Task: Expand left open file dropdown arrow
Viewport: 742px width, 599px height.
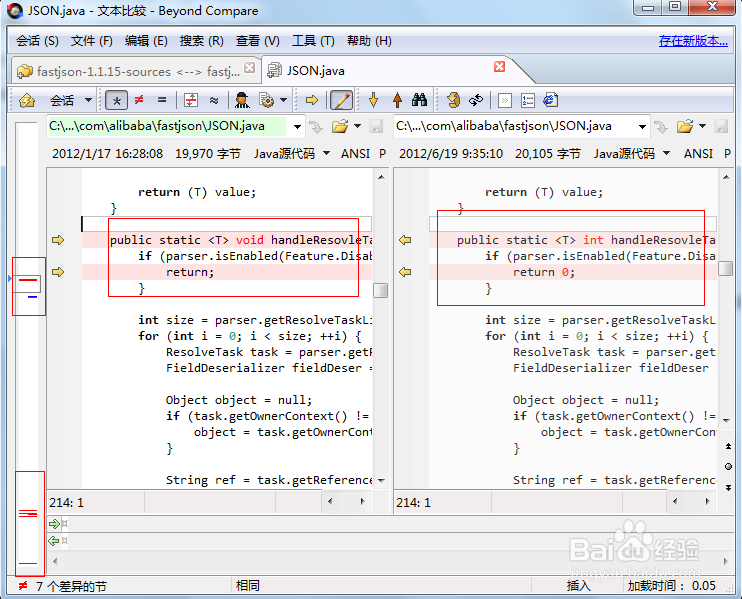Action: coord(357,126)
